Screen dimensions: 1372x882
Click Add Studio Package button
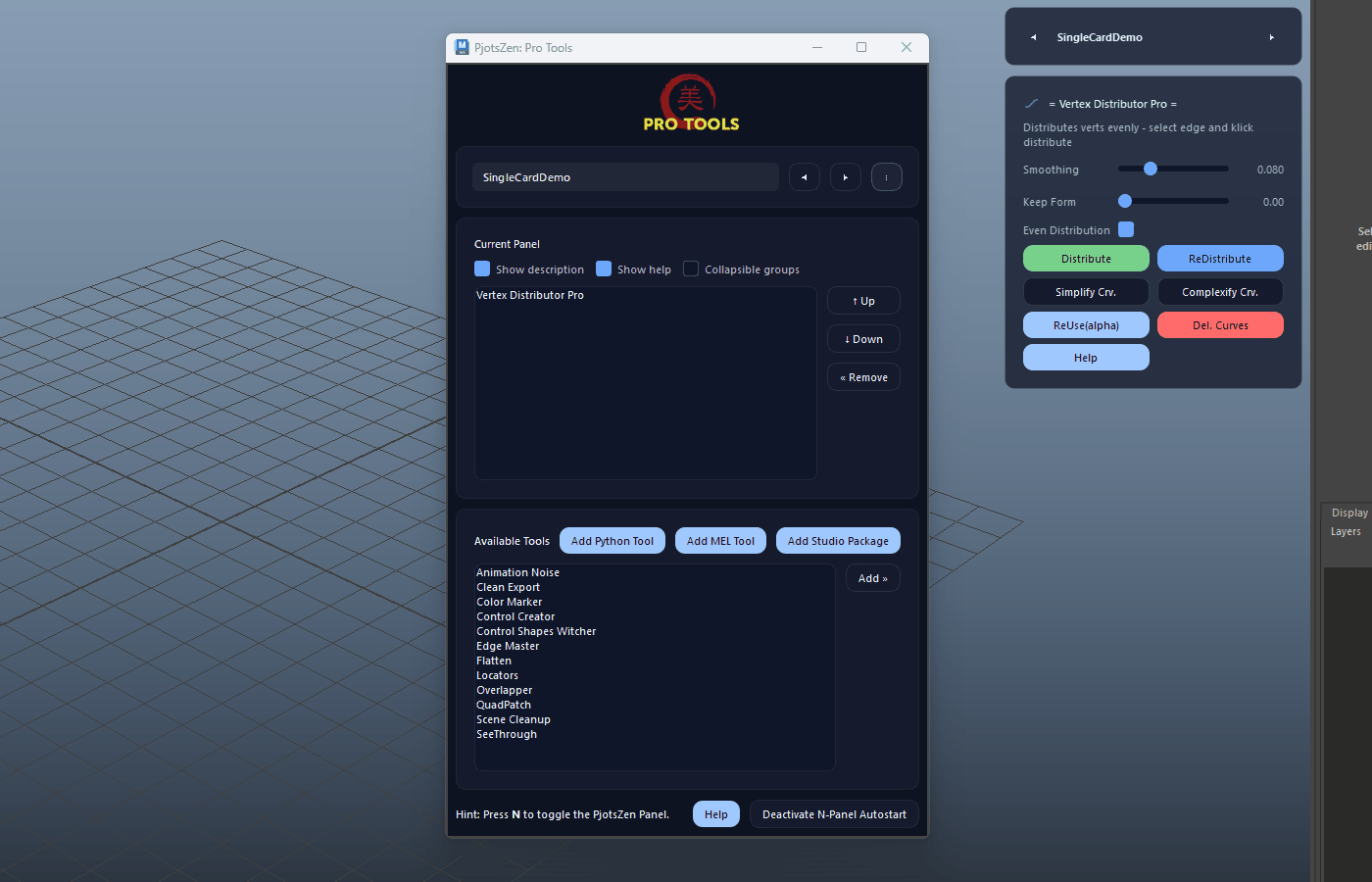point(838,541)
